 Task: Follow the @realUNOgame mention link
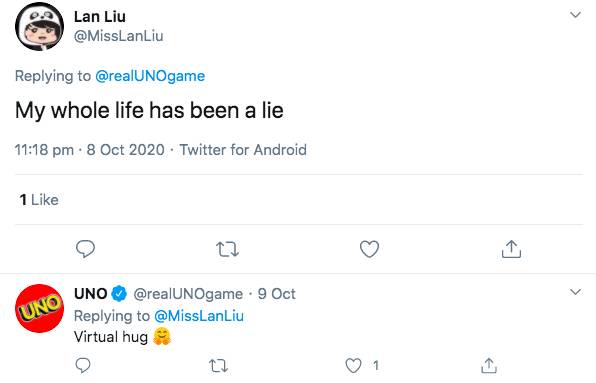[150, 76]
